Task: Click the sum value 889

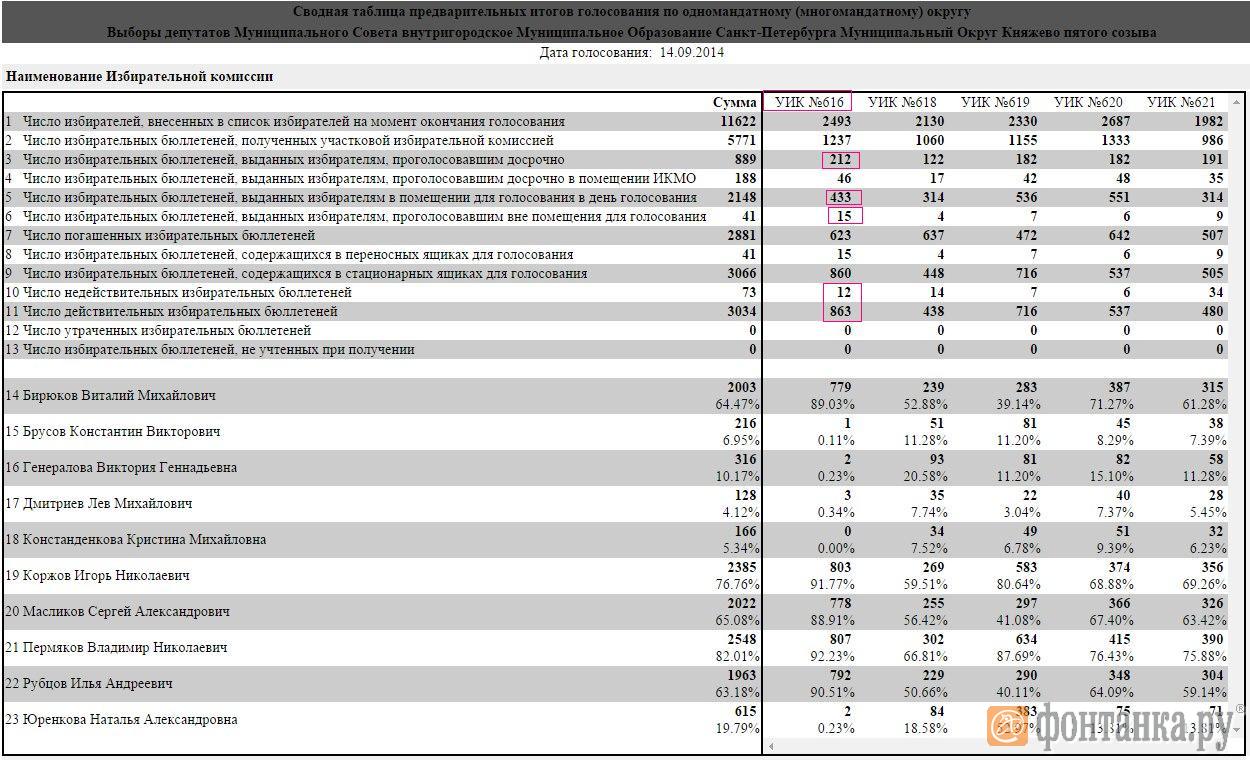Action: [x=745, y=159]
